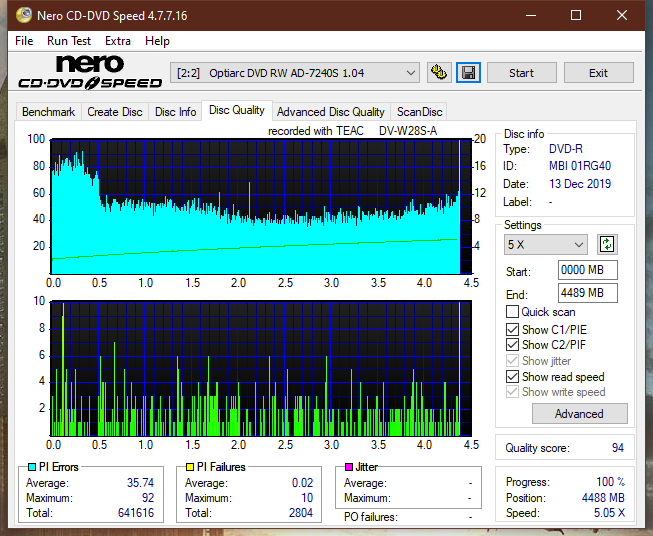653x536 pixels.
Task: Click the End position field 4489 MB
Action: [587, 293]
